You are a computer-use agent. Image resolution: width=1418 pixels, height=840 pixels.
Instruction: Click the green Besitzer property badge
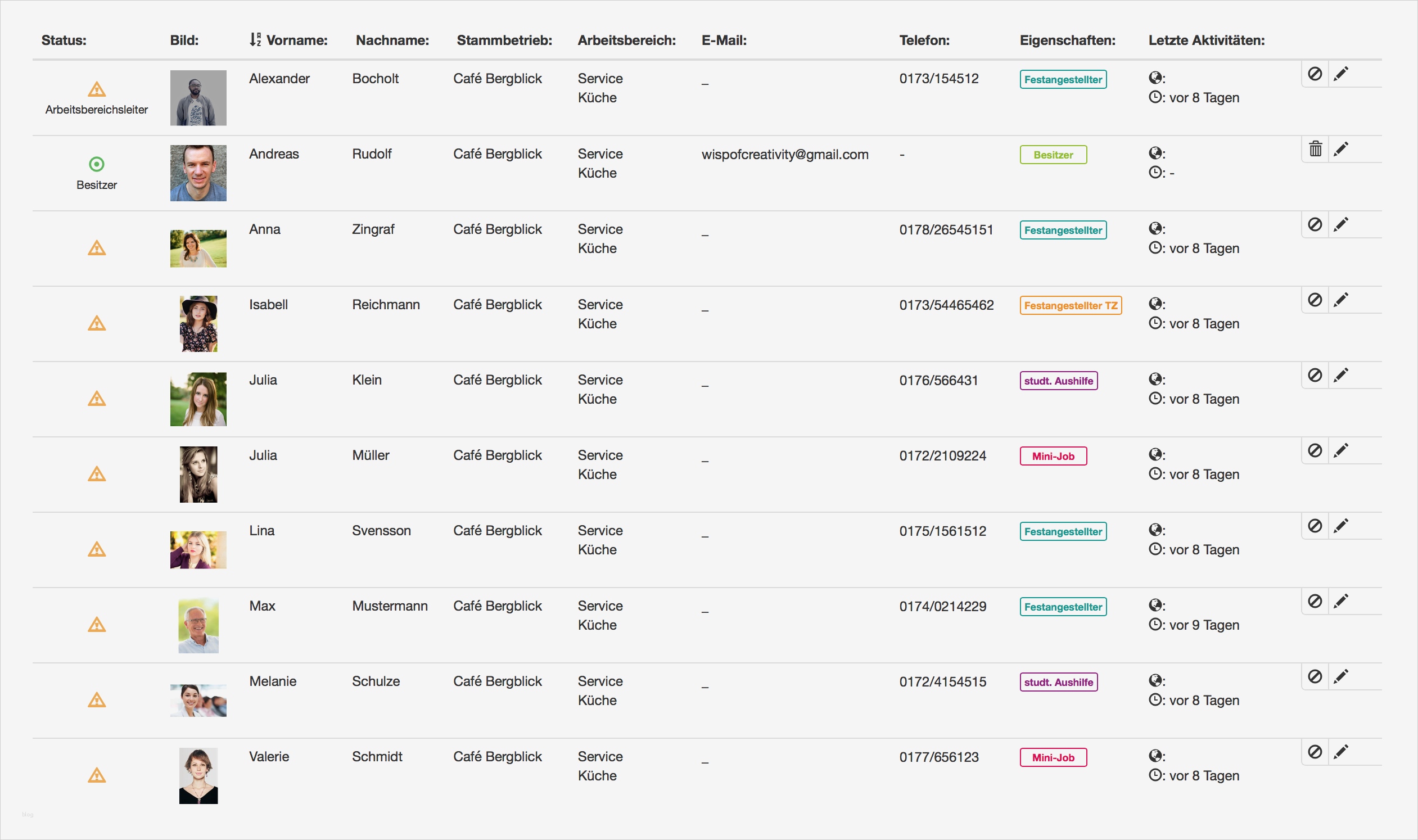(1053, 155)
